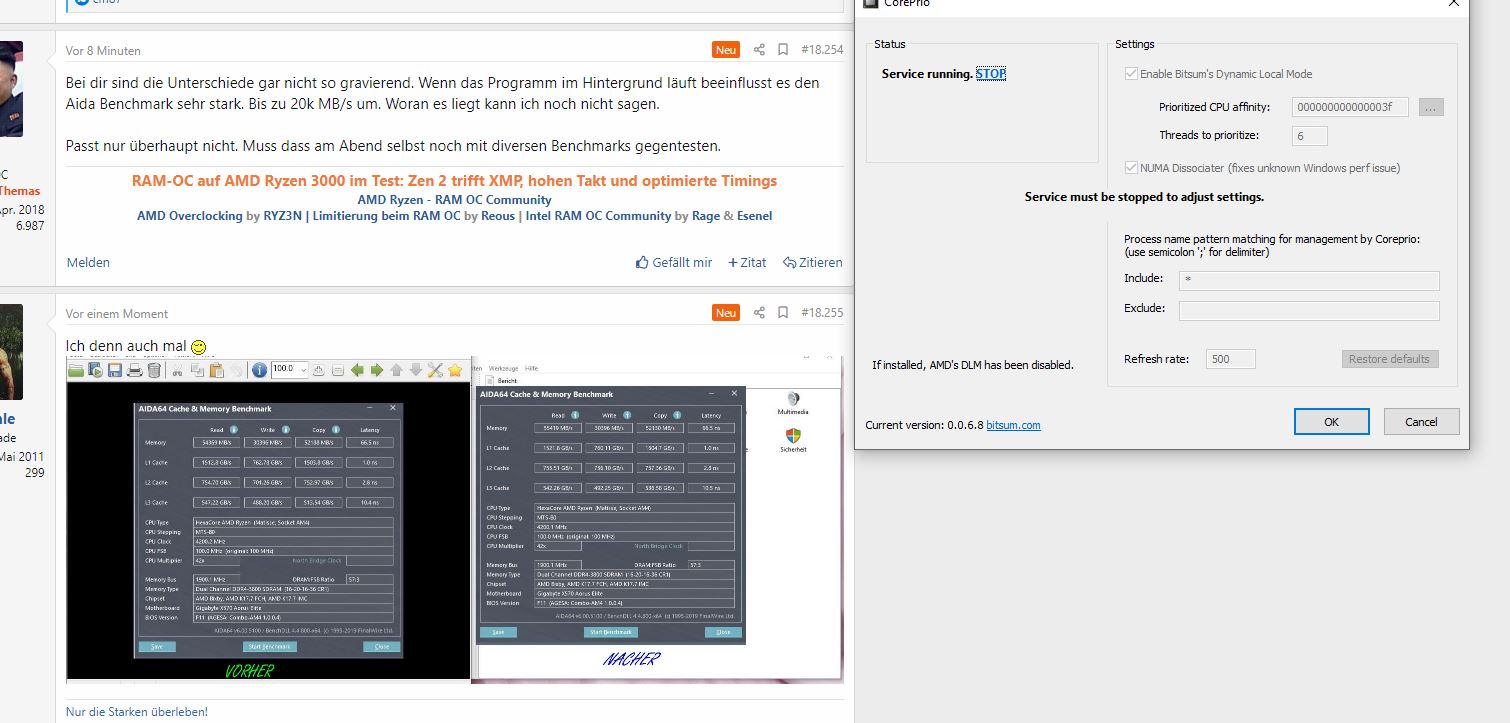Image resolution: width=1510 pixels, height=723 pixels.
Task: Open affinity picker with the ellipsis button
Action: [x=1431, y=107]
